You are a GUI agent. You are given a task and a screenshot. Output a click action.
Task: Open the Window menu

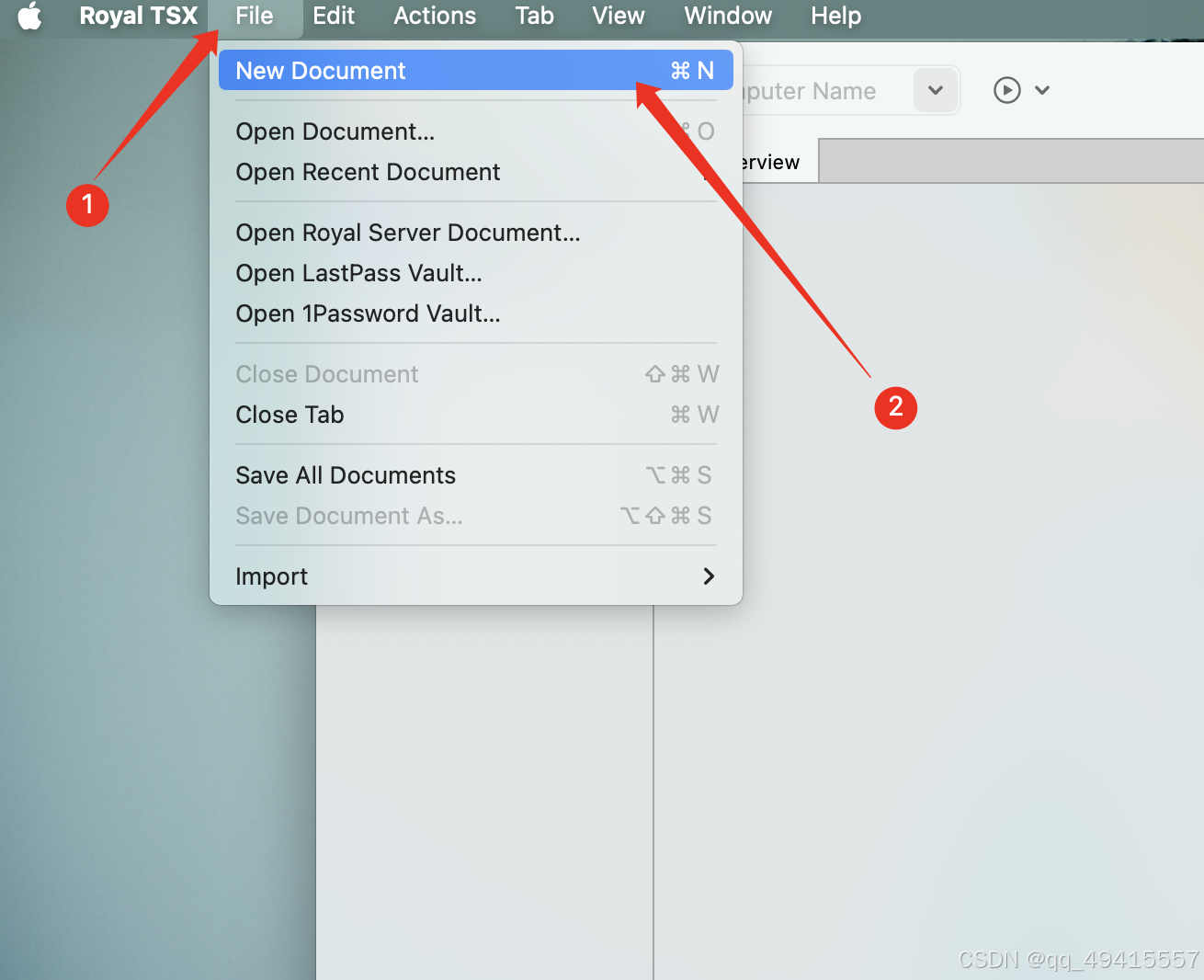(x=728, y=17)
